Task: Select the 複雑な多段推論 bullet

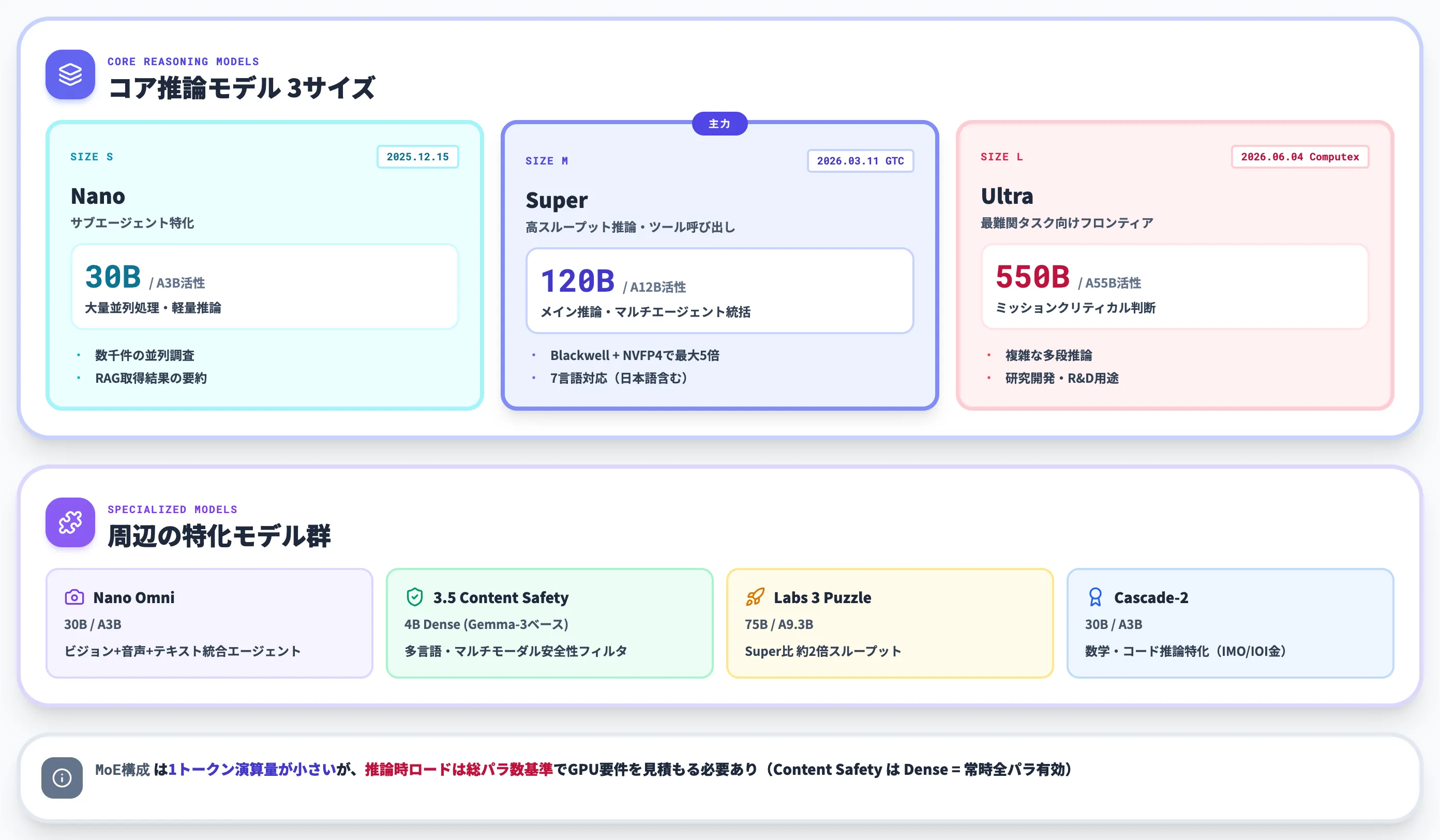Action: coord(1048,355)
